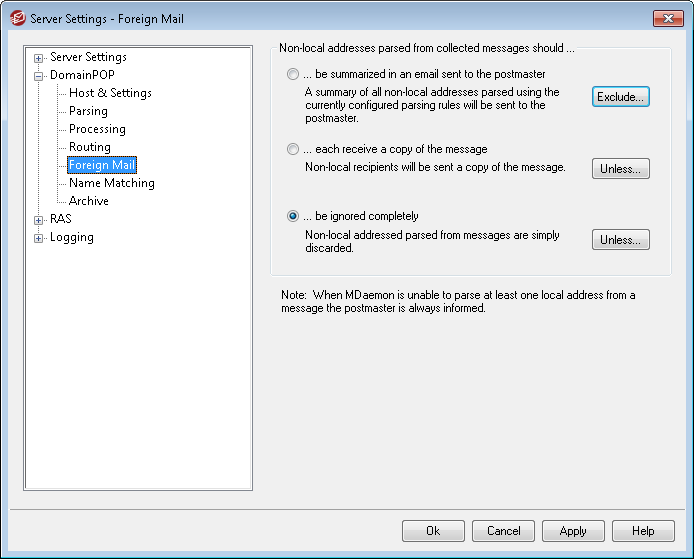Screen dimensions: 694x559
Task: Select 'each receive a copy' radio option
Action: tap(293, 149)
